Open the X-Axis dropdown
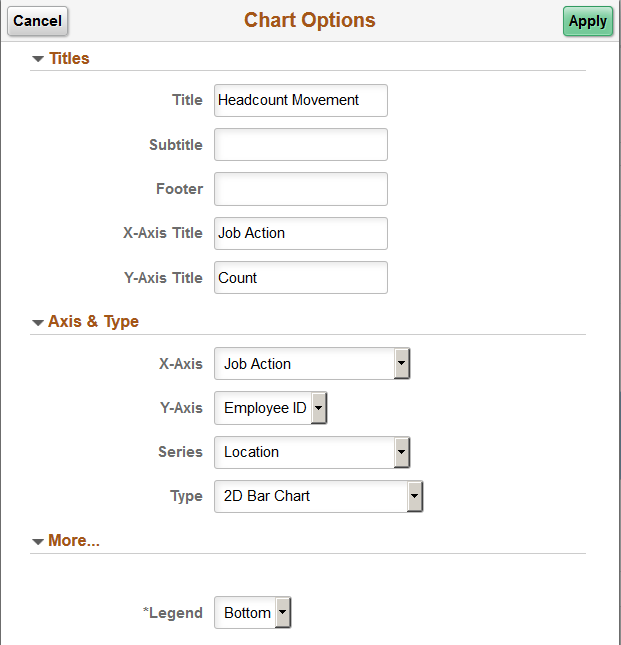621x645 pixels. click(x=312, y=364)
